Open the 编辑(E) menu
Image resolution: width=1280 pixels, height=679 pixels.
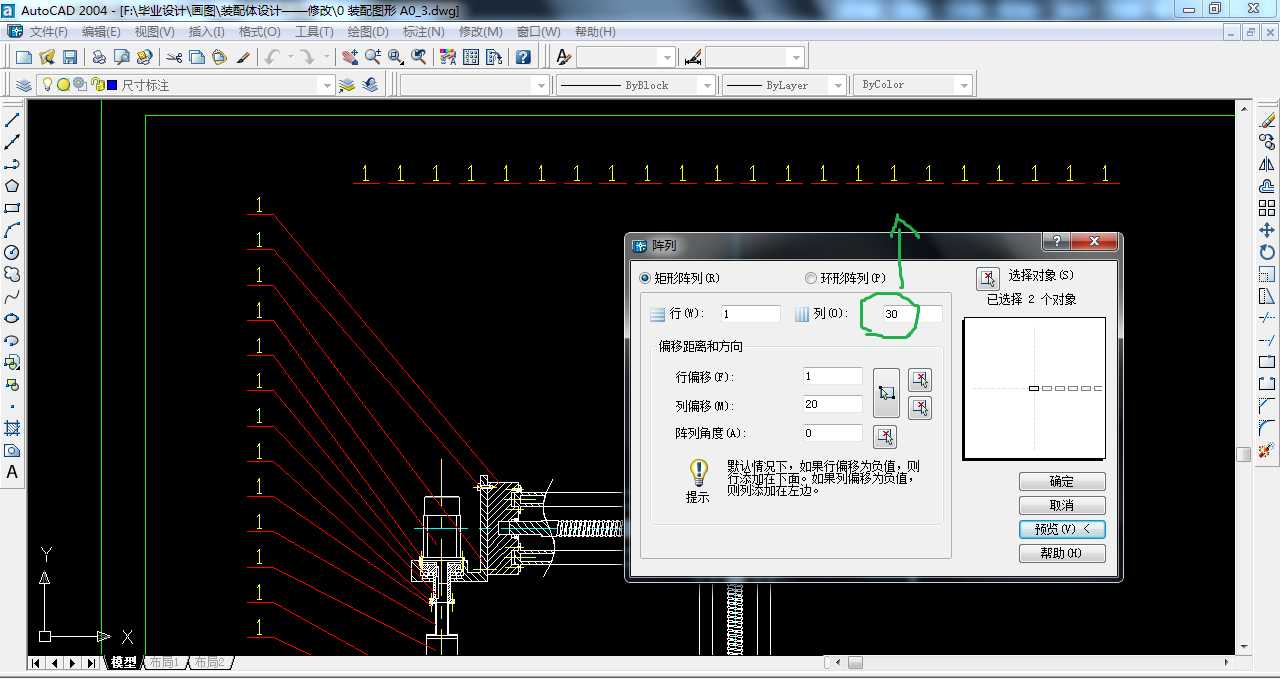[101, 32]
